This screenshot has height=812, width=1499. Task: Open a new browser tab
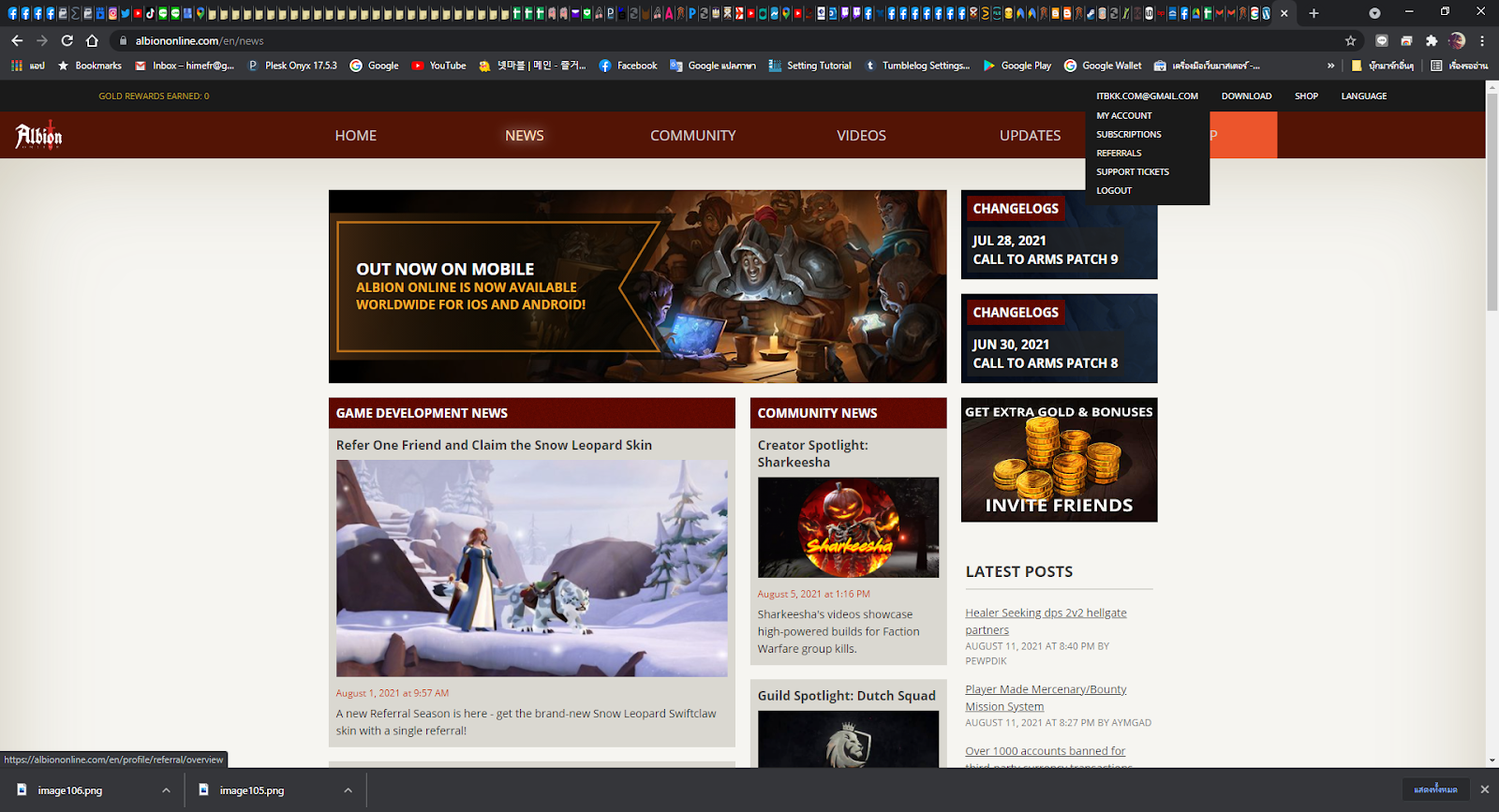(1313, 13)
